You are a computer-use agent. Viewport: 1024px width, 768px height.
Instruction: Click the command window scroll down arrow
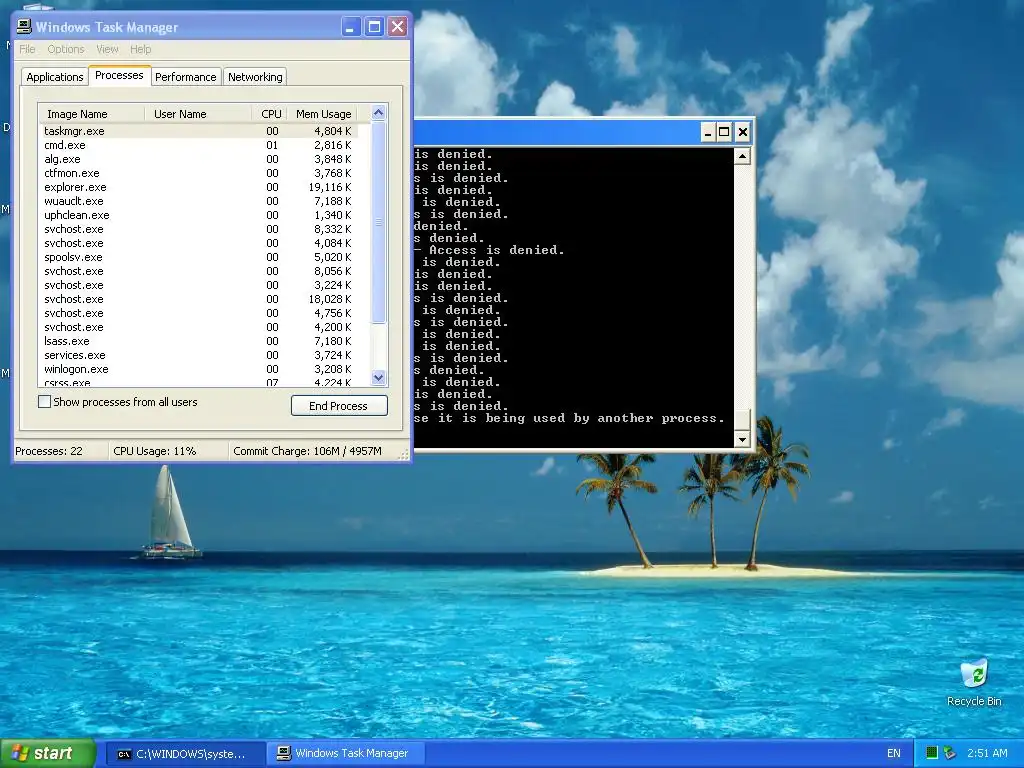pyautogui.click(x=742, y=440)
